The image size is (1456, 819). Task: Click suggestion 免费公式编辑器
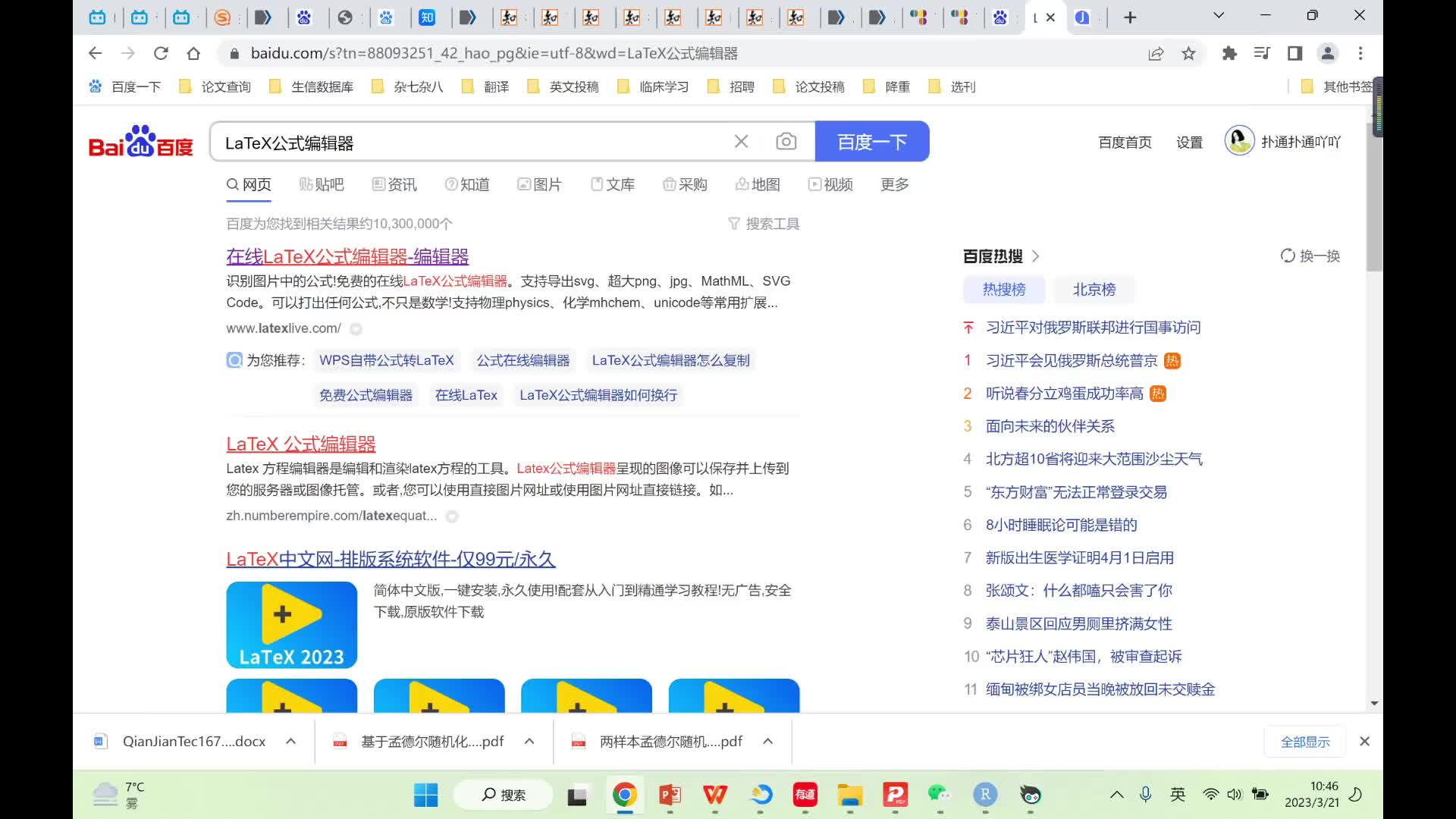(366, 395)
